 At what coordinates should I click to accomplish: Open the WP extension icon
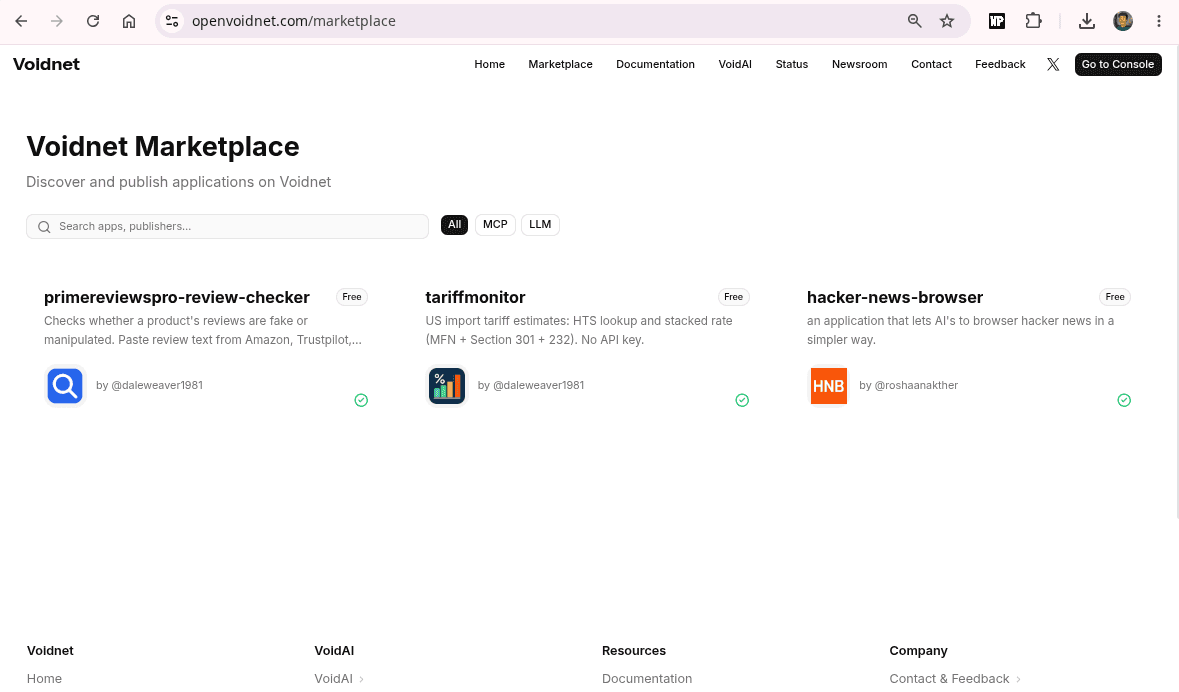coord(997,21)
